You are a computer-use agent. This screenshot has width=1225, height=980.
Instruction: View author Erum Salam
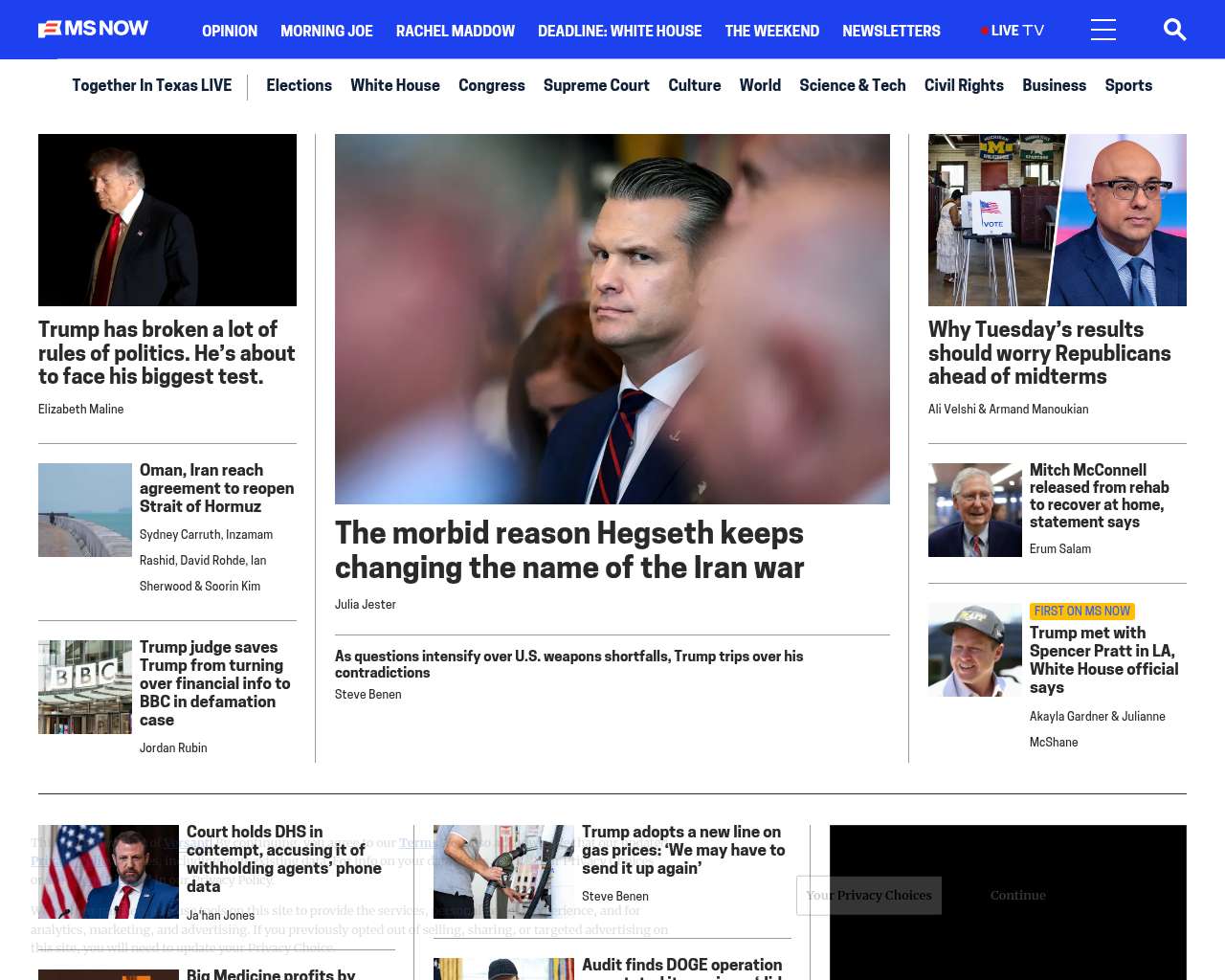pyautogui.click(x=1060, y=548)
